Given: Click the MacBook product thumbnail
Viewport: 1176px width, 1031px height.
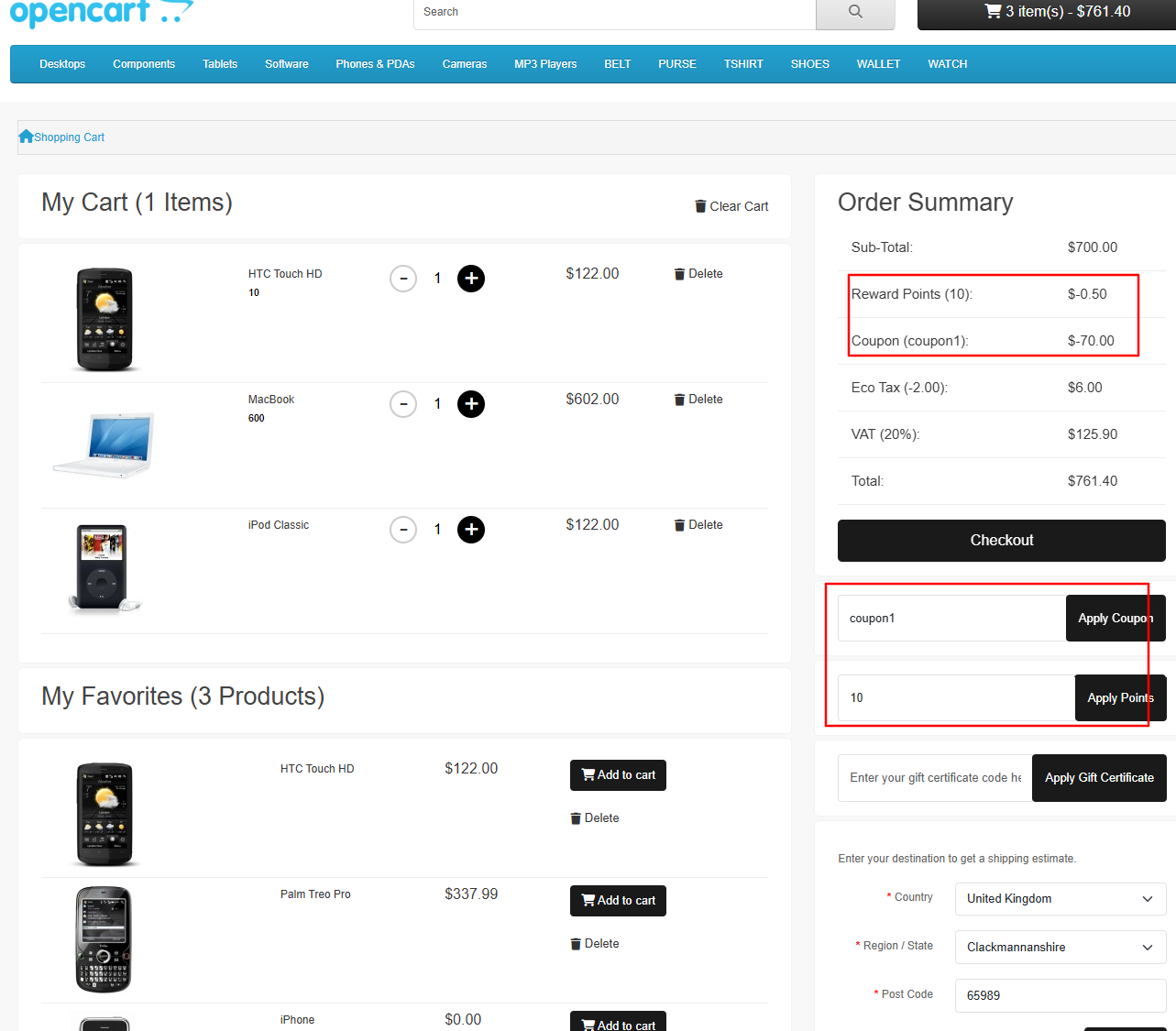Looking at the screenshot, I should (x=104, y=444).
